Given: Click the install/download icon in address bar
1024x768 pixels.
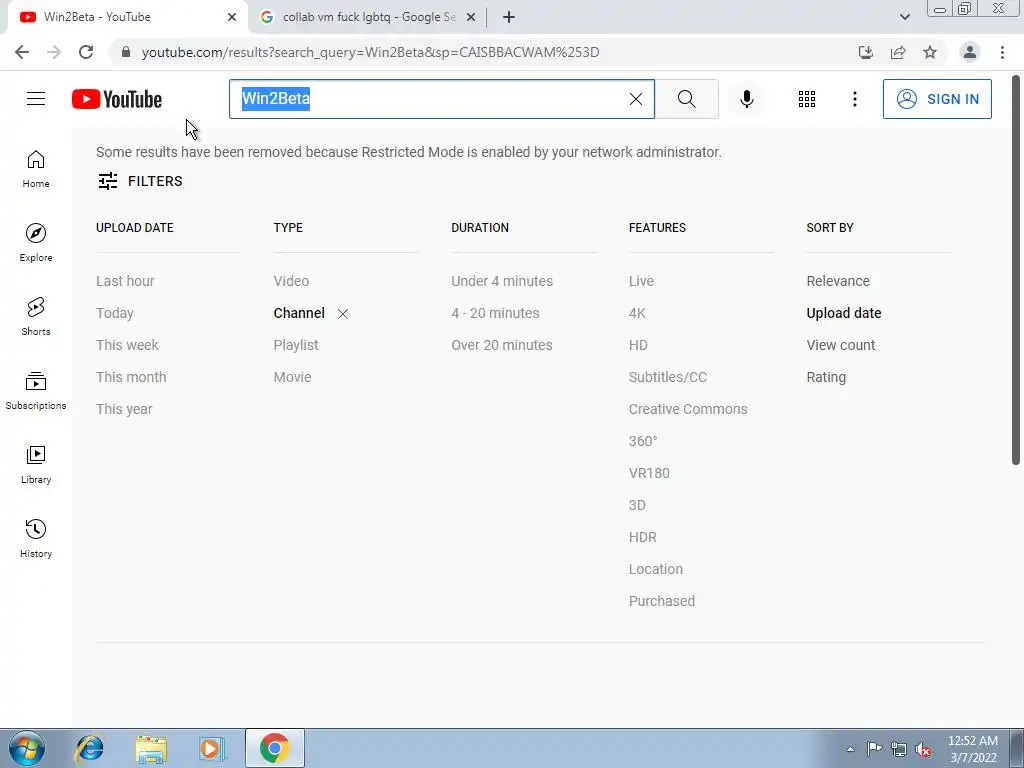Looking at the screenshot, I should (x=866, y=52).
